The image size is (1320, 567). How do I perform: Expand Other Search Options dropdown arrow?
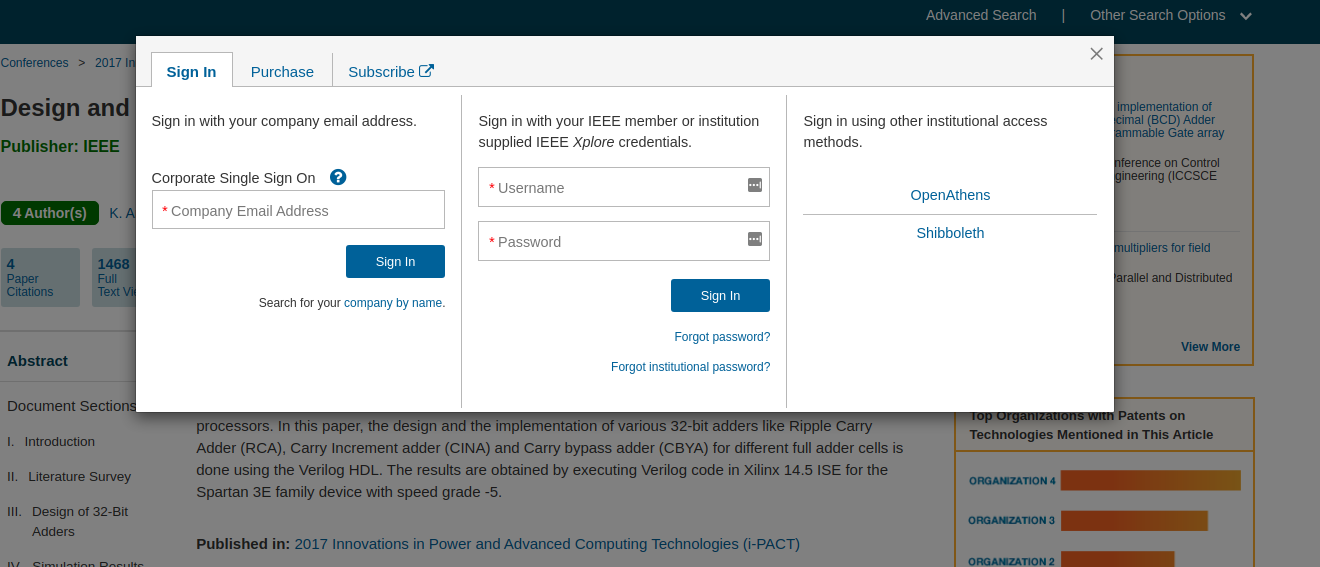click(1245, 16)
